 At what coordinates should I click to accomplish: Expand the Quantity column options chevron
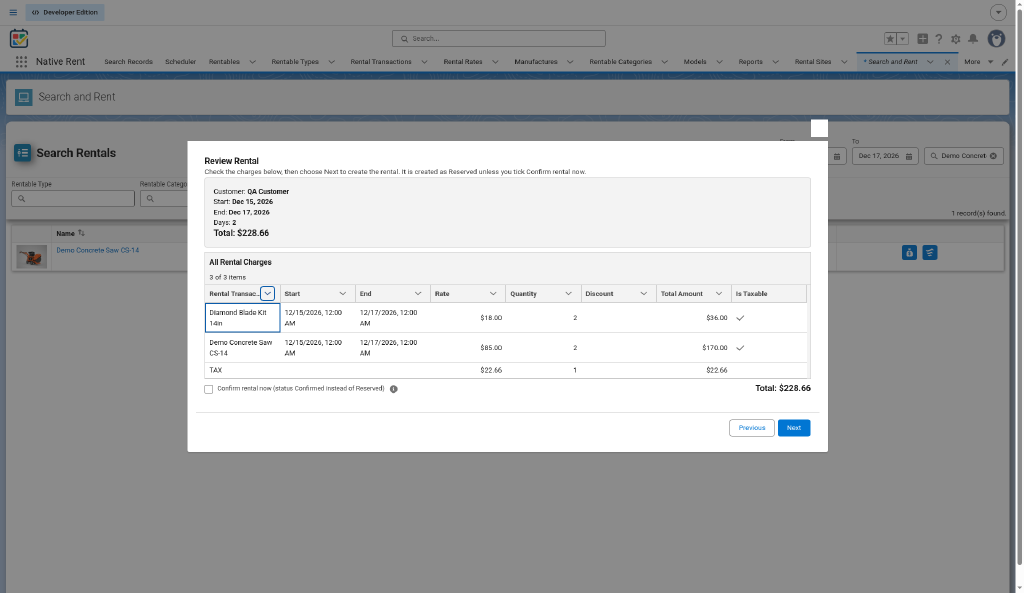click(x=568, y=294)
